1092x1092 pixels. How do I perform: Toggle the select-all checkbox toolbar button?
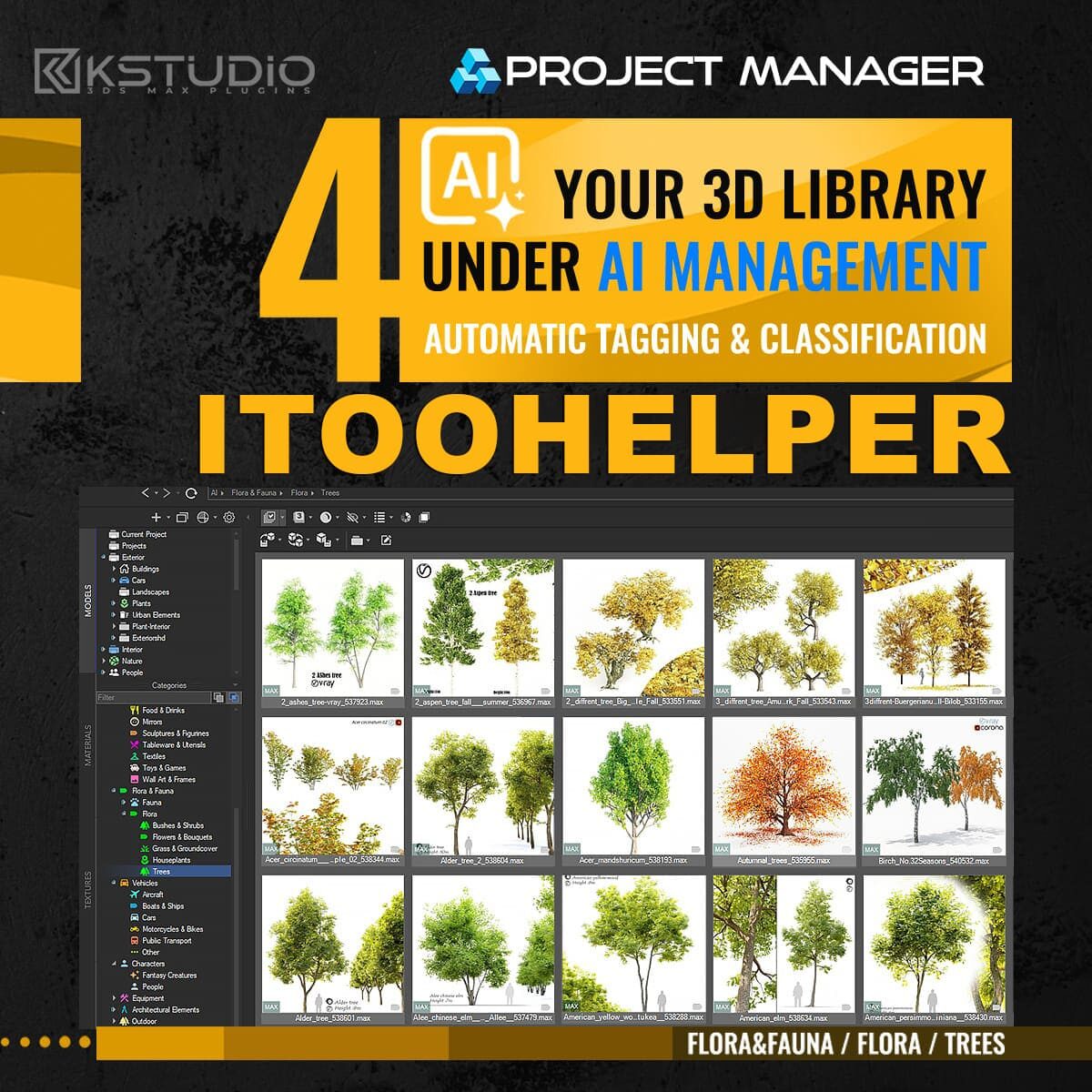(x=269, y=517)
